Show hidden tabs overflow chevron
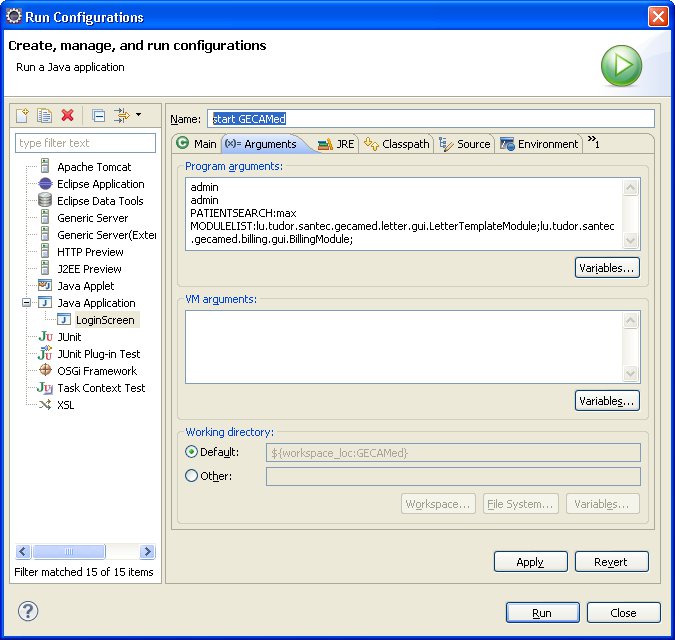Viewport: 675px width, 640px height. [593, 142]
